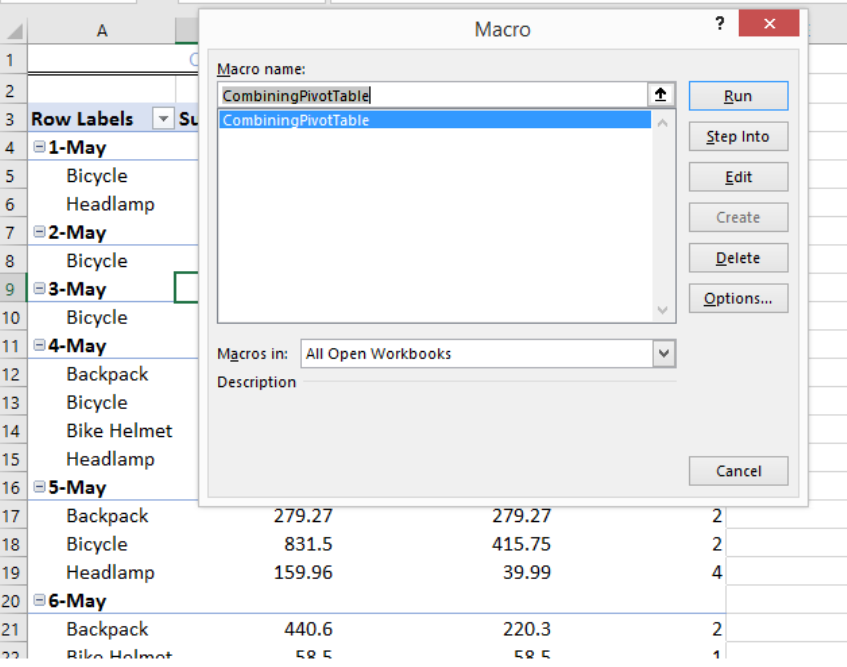847x667 pixels.
Task: Click the Edit macro button
Action: tap(738, 177)
